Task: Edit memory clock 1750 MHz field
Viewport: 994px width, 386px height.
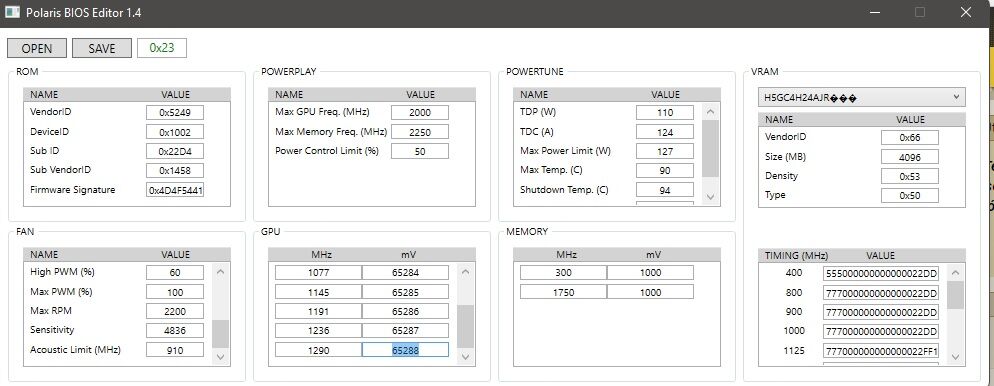Action: [x=563, y=292]
